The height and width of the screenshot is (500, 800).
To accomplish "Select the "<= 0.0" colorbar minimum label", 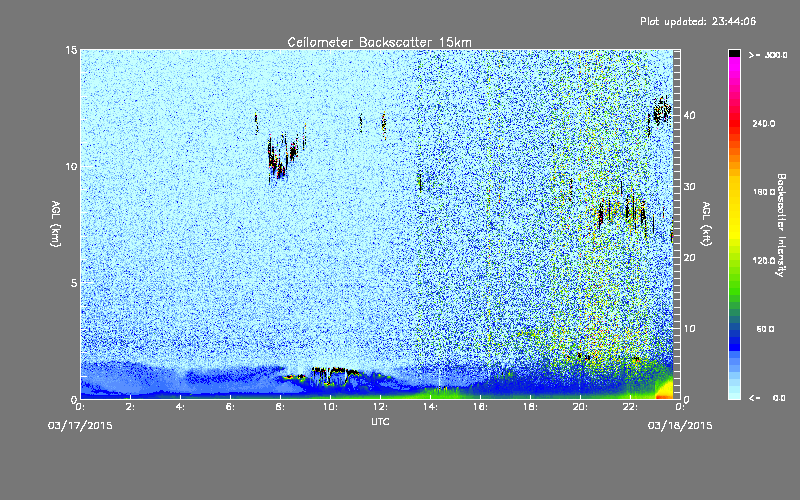I will point(767,397).
